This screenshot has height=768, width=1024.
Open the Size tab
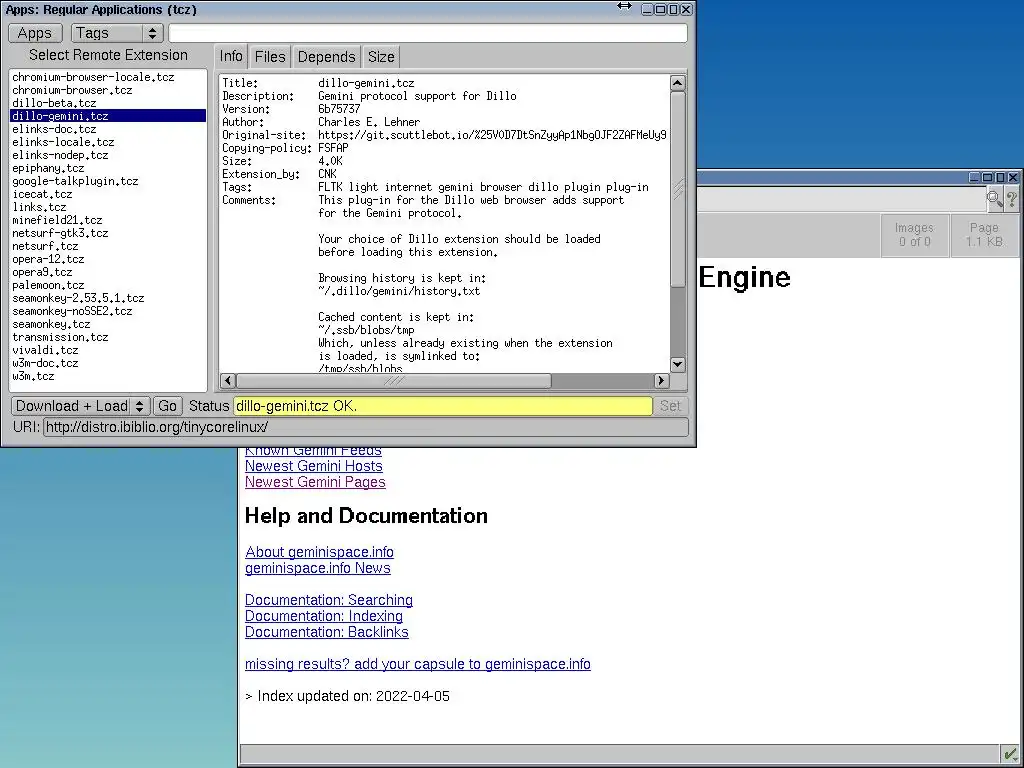(x=381, y=57)
